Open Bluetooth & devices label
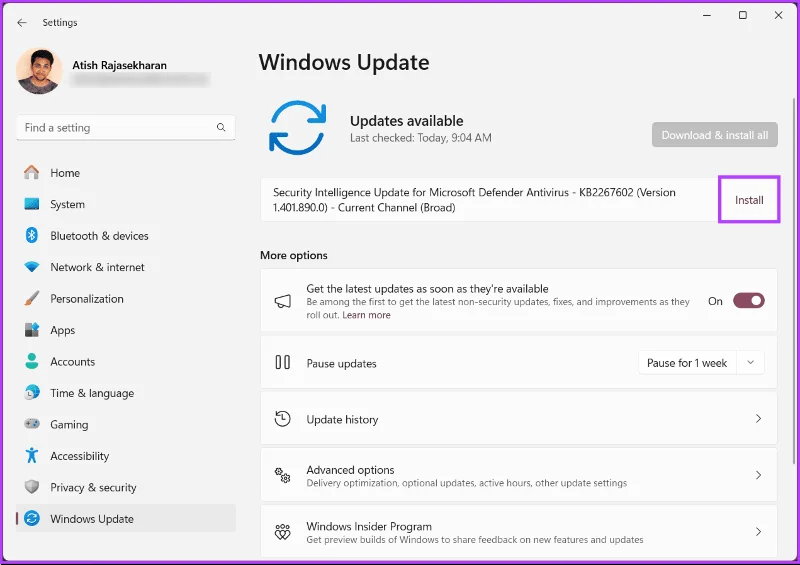 99,236
